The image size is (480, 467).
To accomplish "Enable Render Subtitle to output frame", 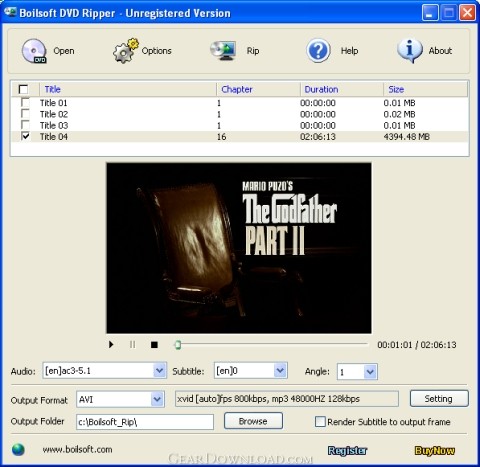I will click(320, 422).
